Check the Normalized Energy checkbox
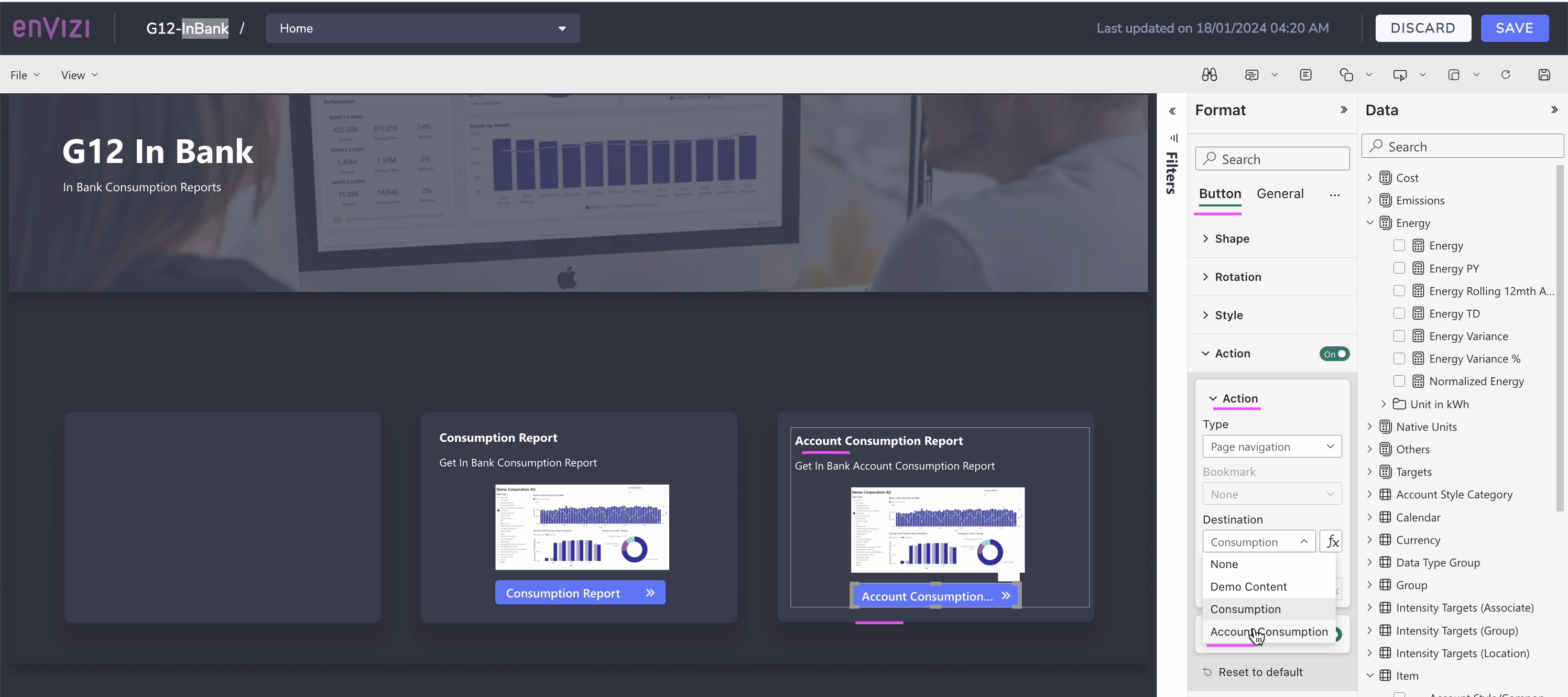Viewport: 1568px width, 697px height. [1399, 381]
